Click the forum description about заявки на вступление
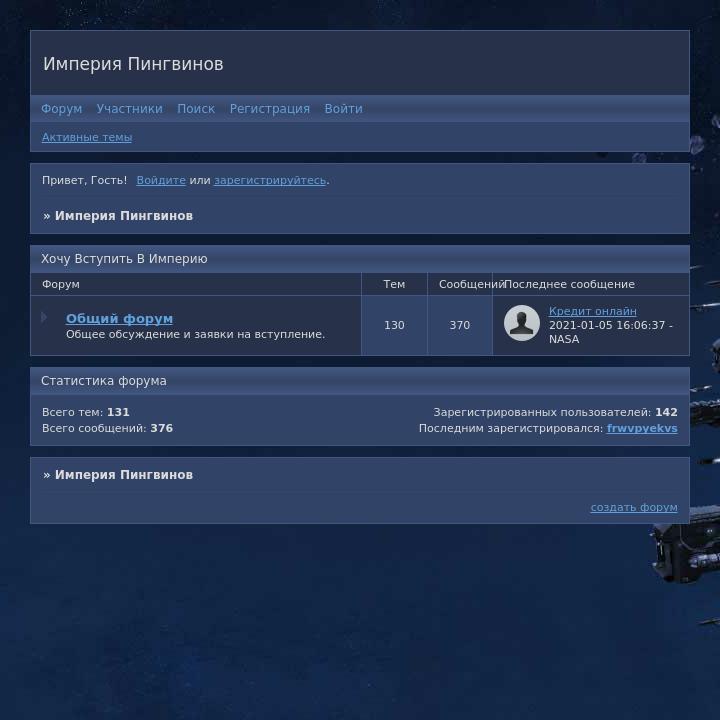Screen dimensions: 720x720 (x=196, y=335)
